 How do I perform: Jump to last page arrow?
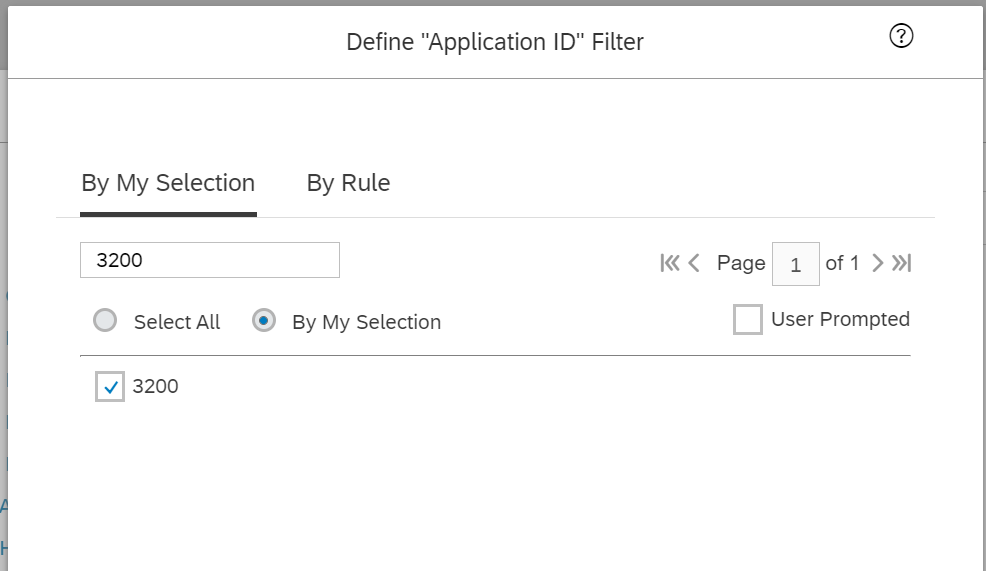click(901, 263)
